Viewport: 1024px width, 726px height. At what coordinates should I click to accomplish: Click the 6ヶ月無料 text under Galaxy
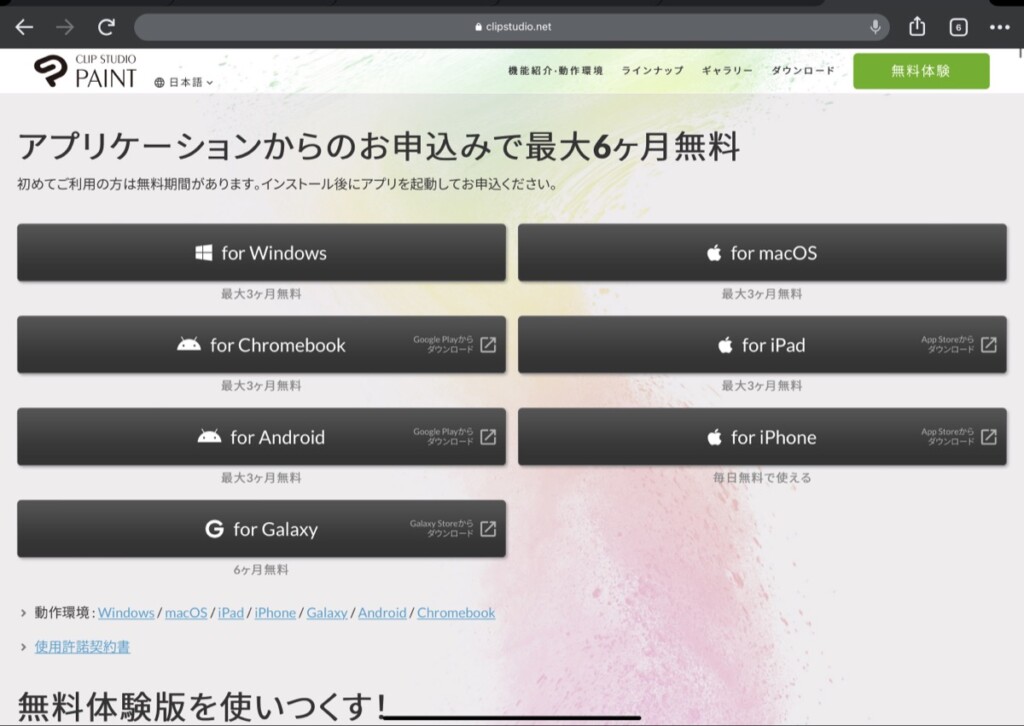click(x=261, y=570)
